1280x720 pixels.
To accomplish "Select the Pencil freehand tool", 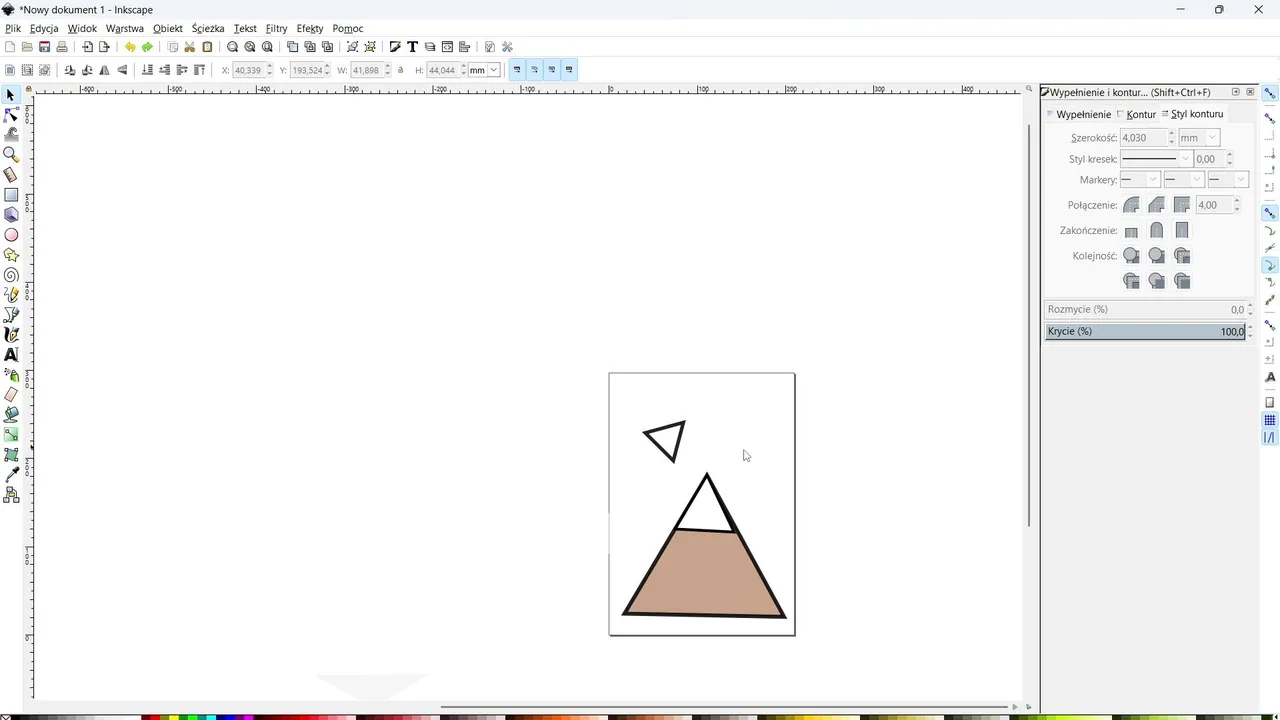I will click(11, 295).
